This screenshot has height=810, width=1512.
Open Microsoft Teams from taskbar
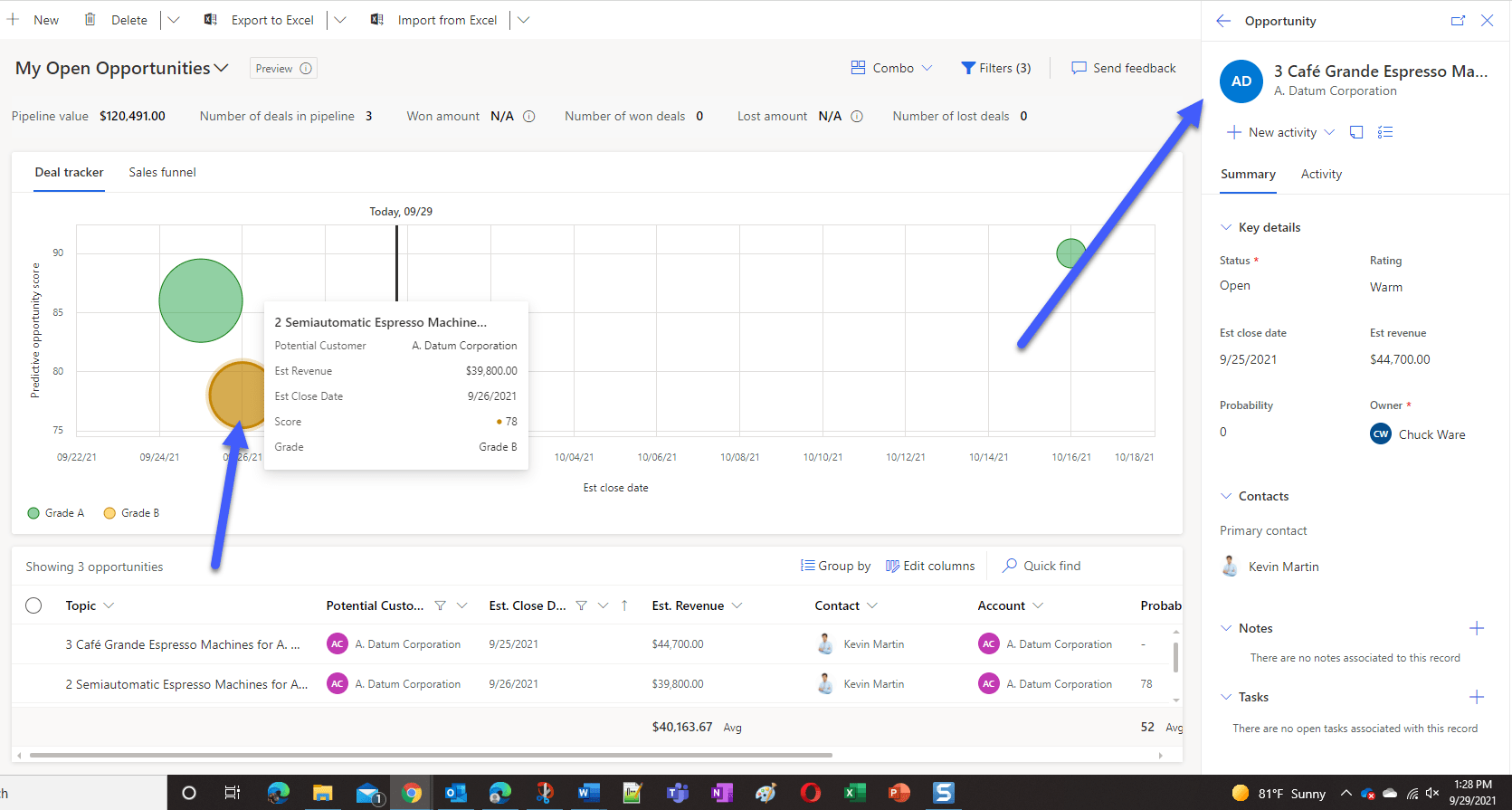tap(677, 793)
